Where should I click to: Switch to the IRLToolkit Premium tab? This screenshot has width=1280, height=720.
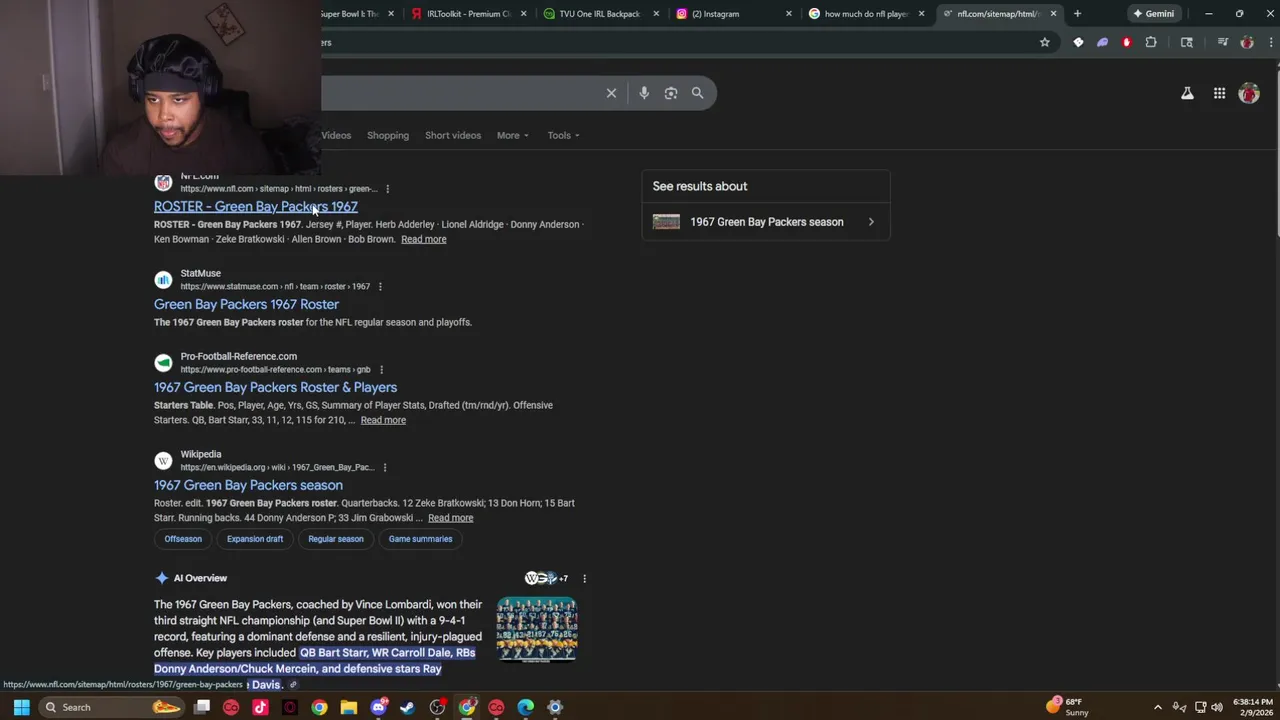[468, 14]
